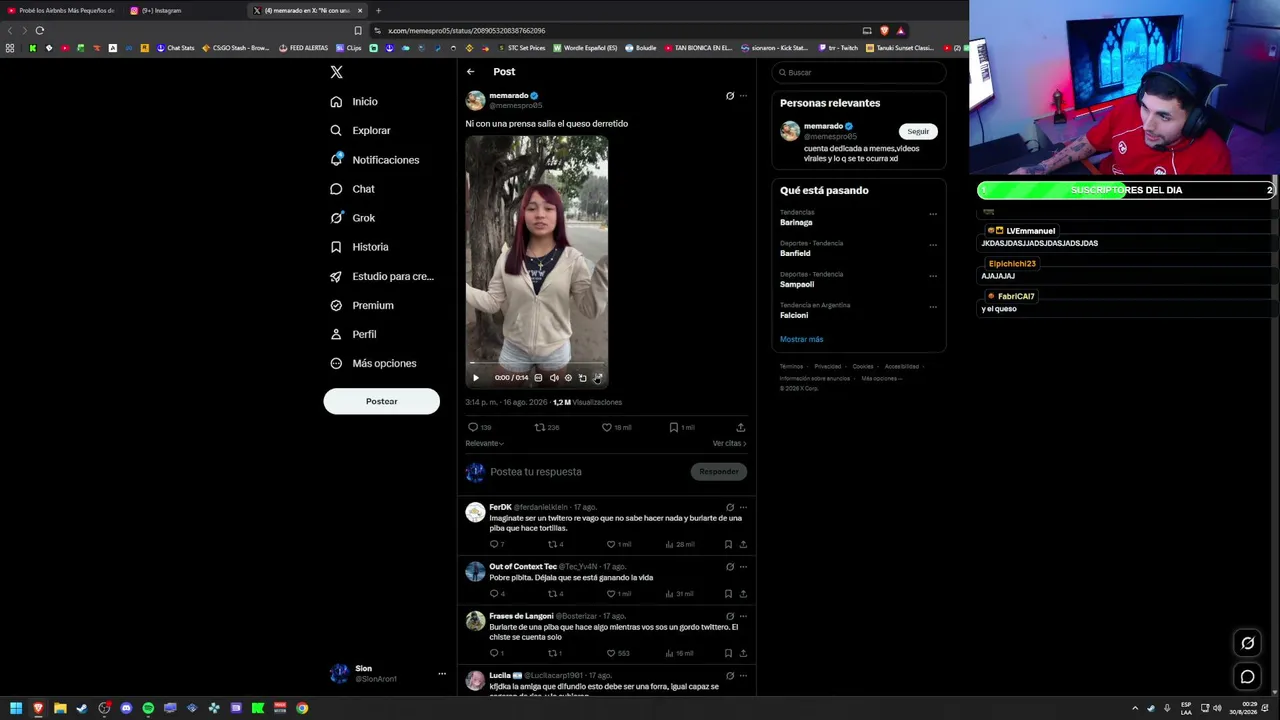Open more options on Out of Context Tec's reply

(x=743, y=567)
